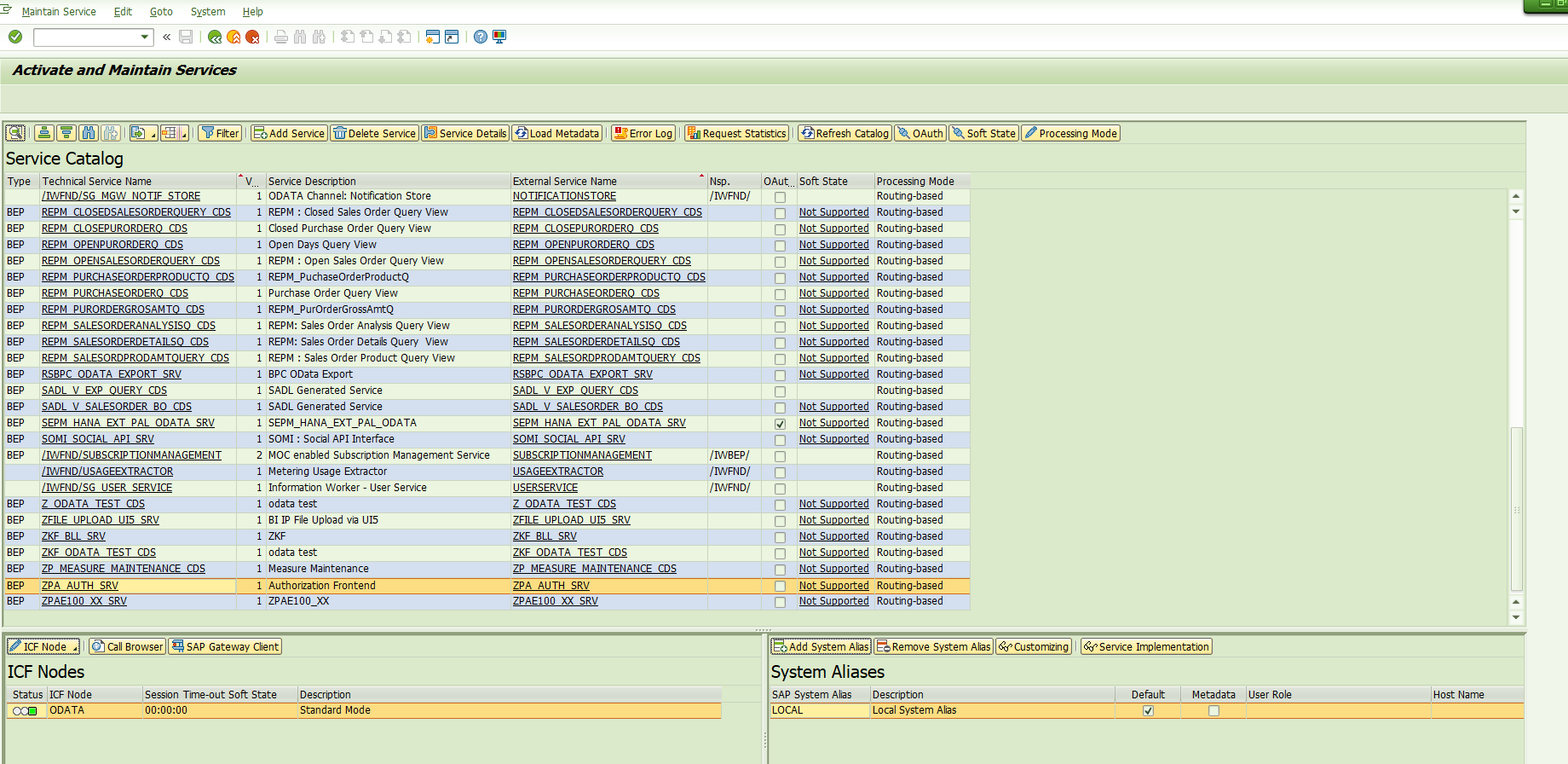Click the Customize Local Layout monitor icon

point(499,37)
